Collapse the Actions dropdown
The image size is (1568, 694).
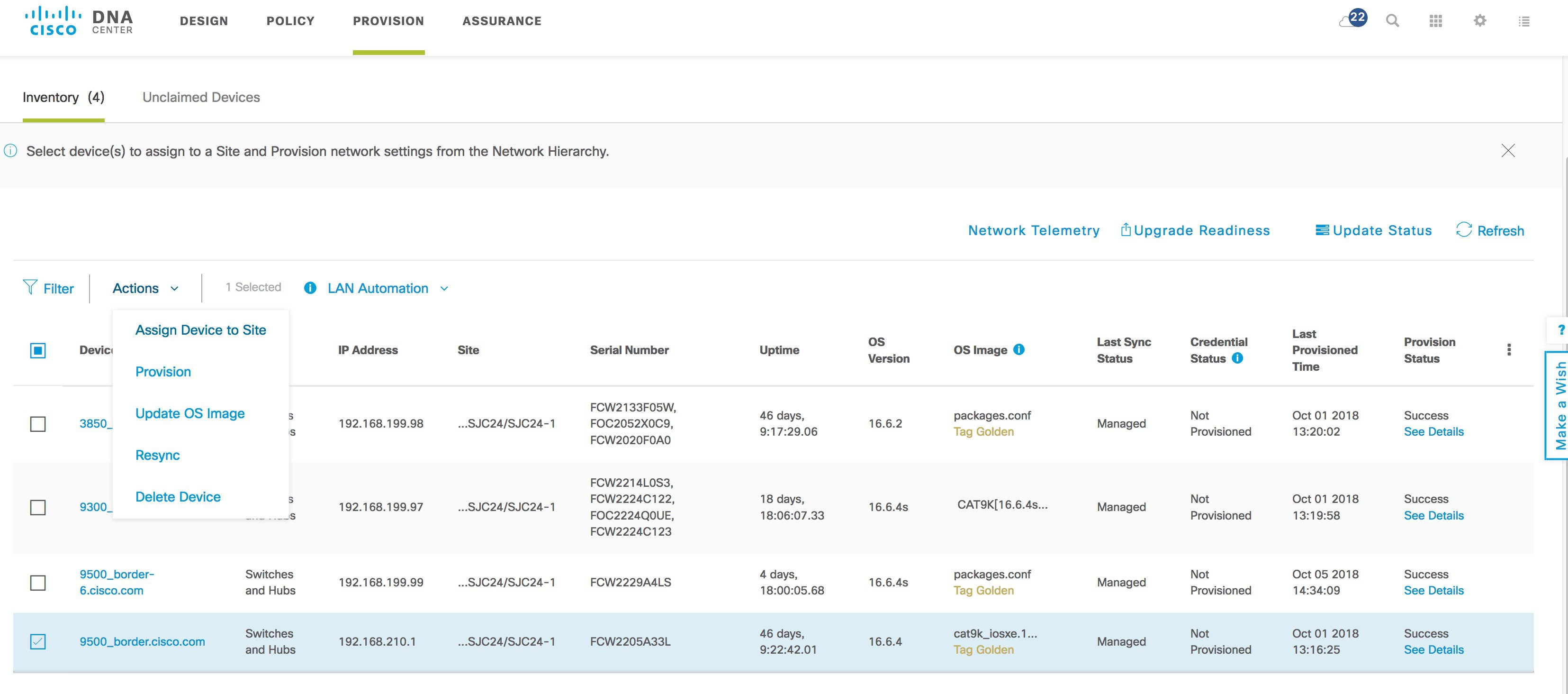point(145,288)
